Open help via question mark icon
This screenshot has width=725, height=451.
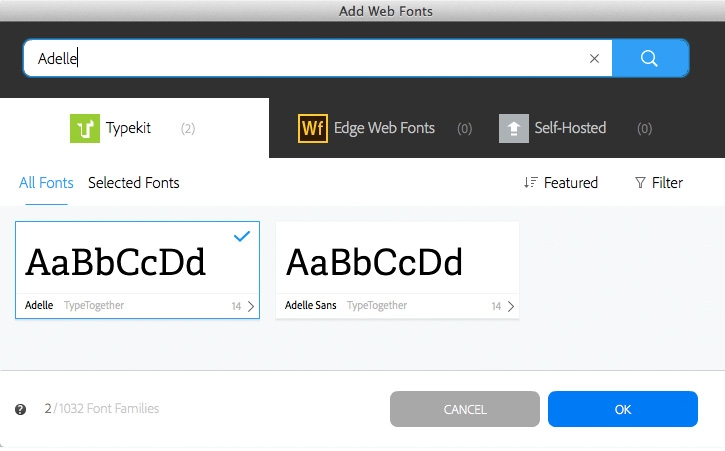[20, 409]
